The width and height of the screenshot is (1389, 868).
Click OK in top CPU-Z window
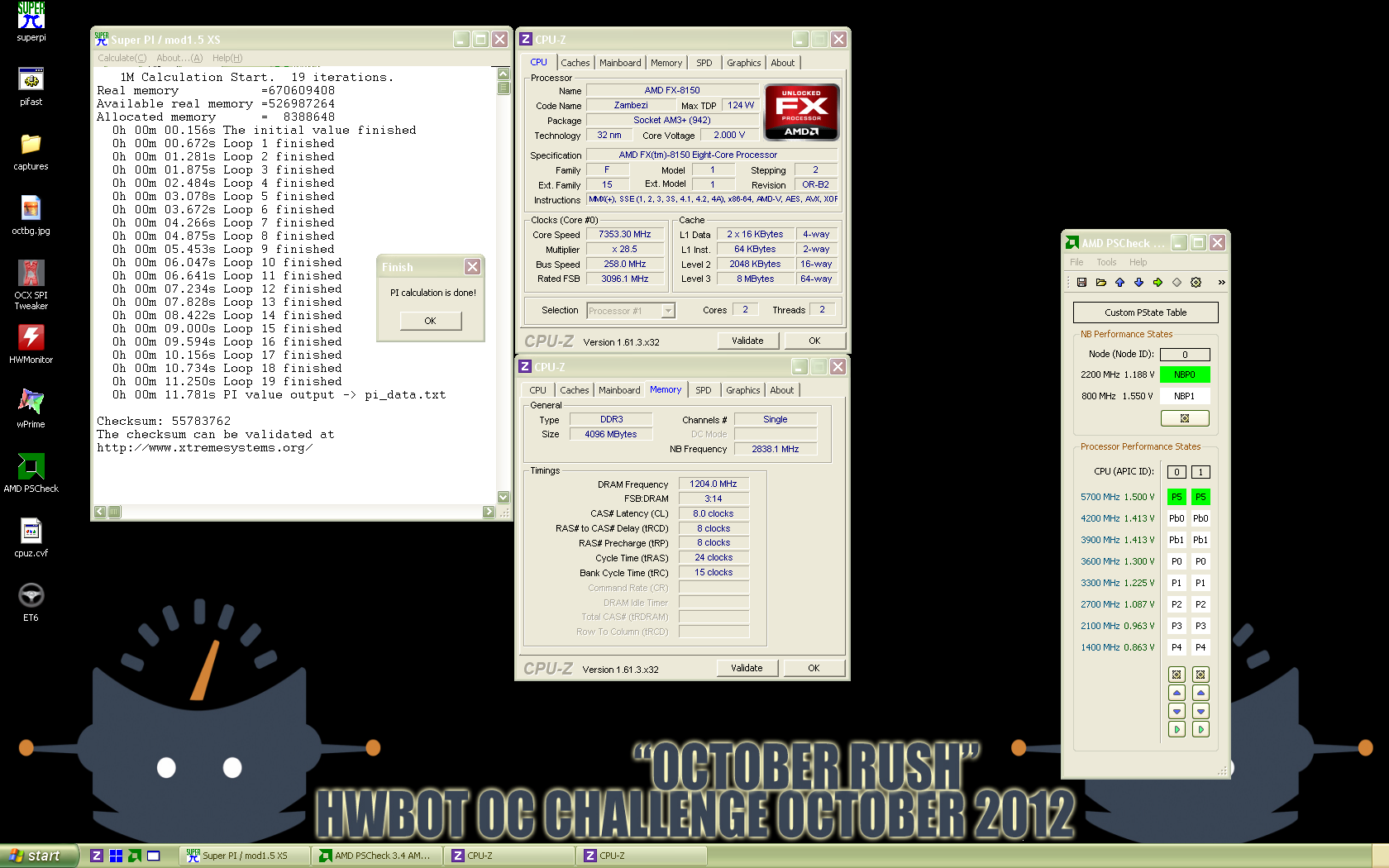coord(814,341)
